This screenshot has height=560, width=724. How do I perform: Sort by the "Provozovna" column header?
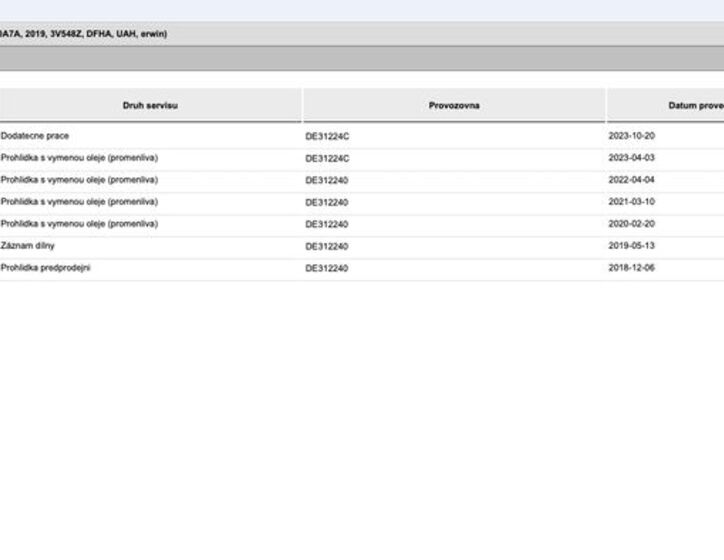coord(454,105)
